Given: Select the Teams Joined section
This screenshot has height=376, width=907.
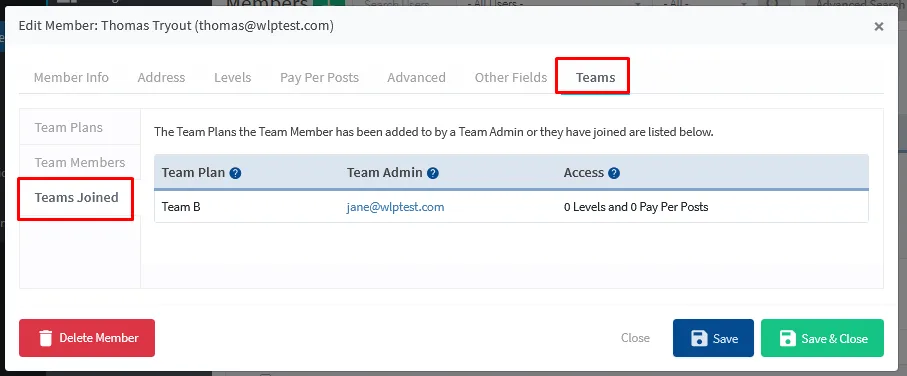Looking at the screenshot, I should [76, 198].
